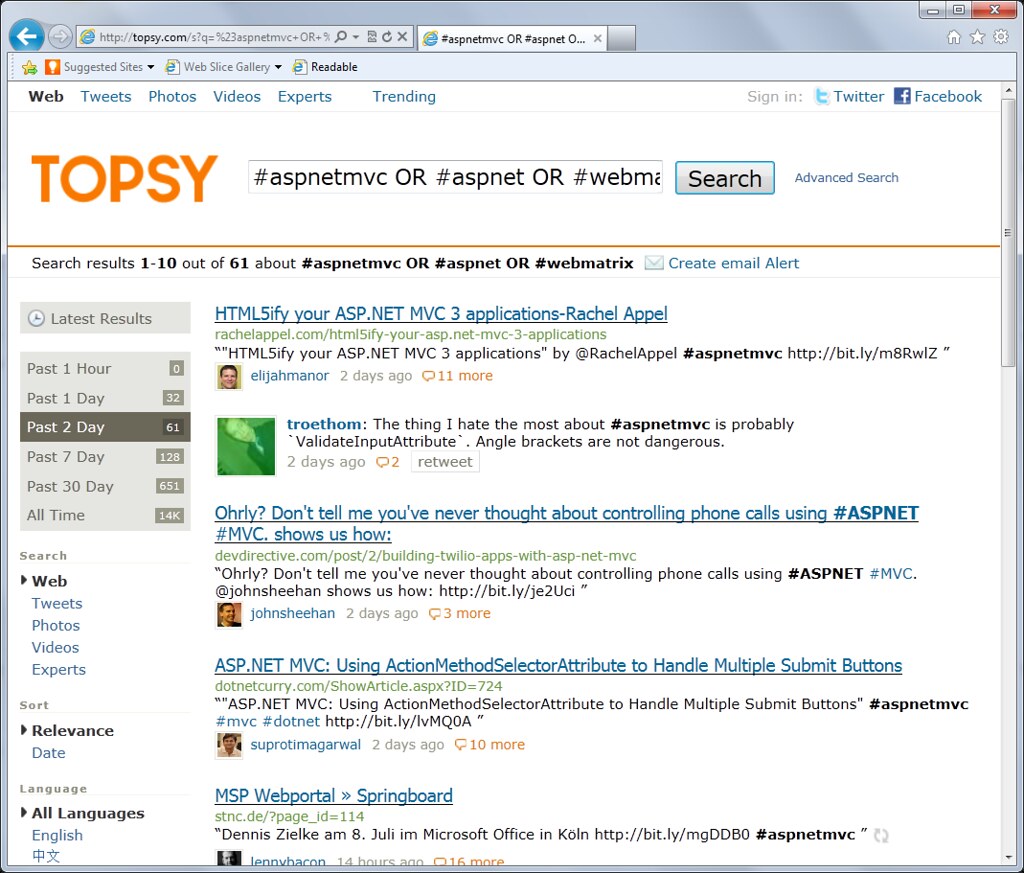1024x873 pixels.
Task: Open the address bar dropdown arrow
Action: point(356,37)
